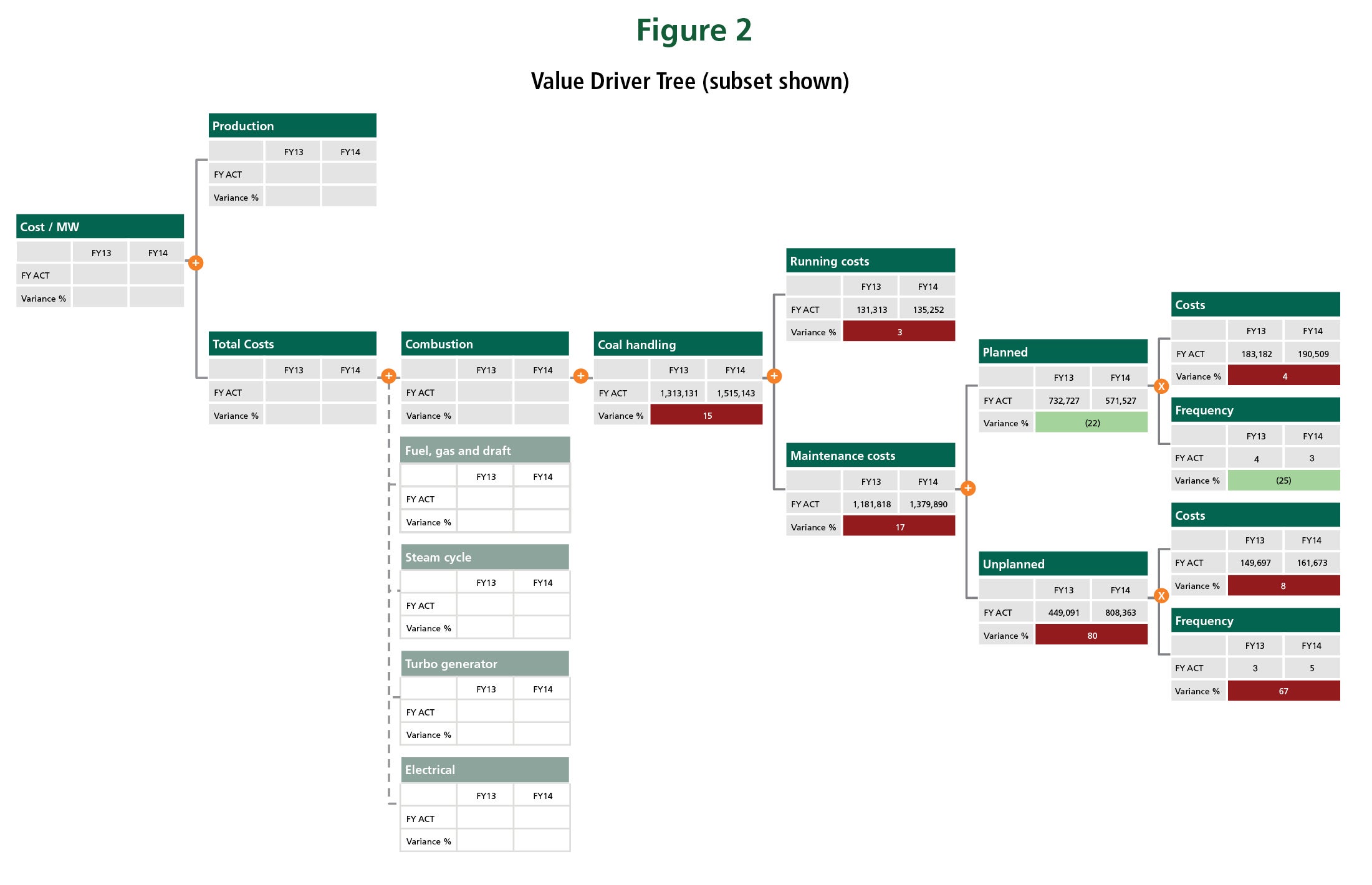
Task: Click the green Planned variance cell (22)
Action: 1091,423
